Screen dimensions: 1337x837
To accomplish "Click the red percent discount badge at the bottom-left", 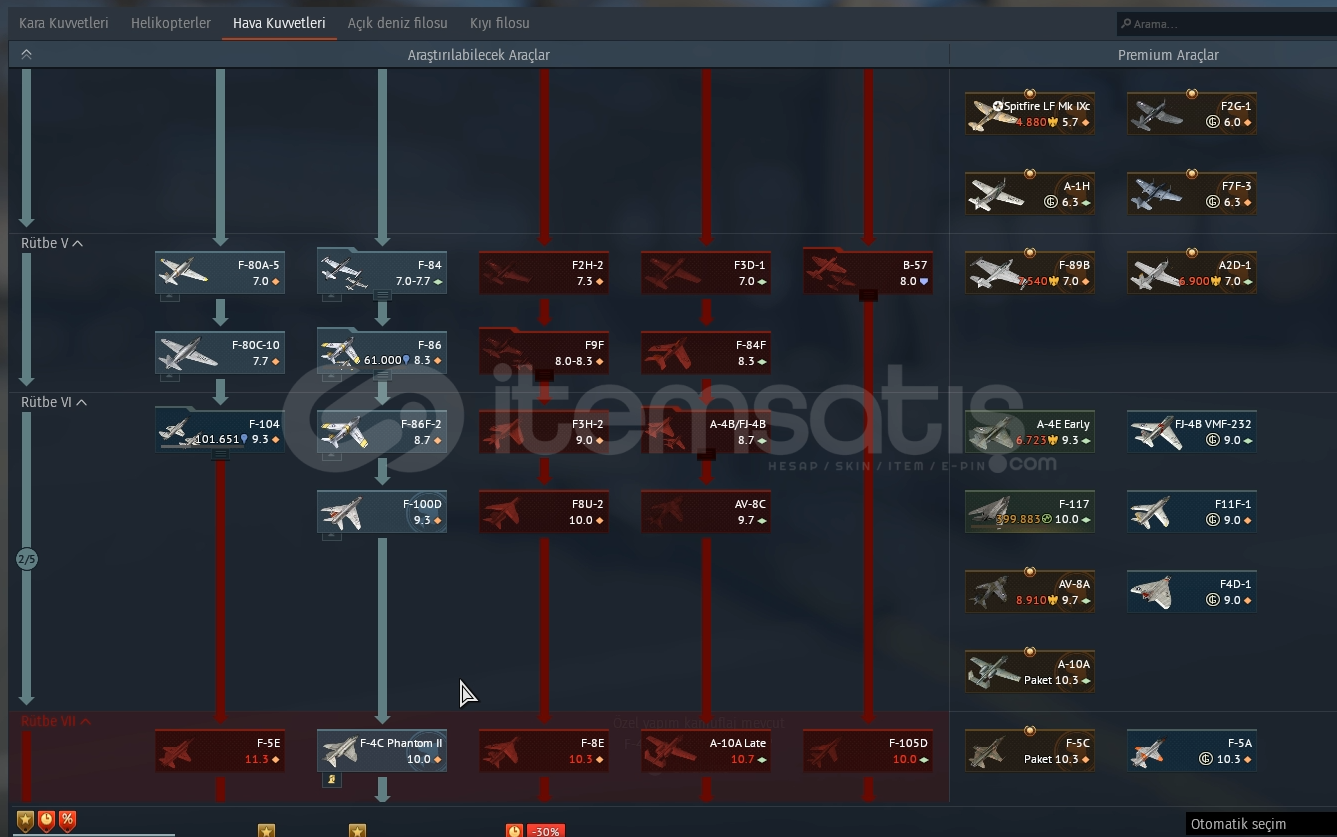I will click(67, 821).
